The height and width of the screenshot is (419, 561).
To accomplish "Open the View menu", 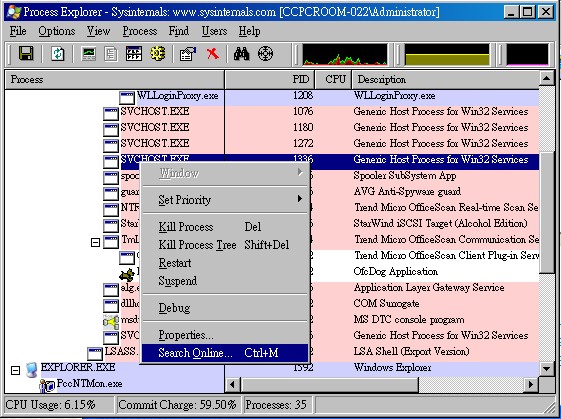I will pyautogui.click(x=98, y=31).
